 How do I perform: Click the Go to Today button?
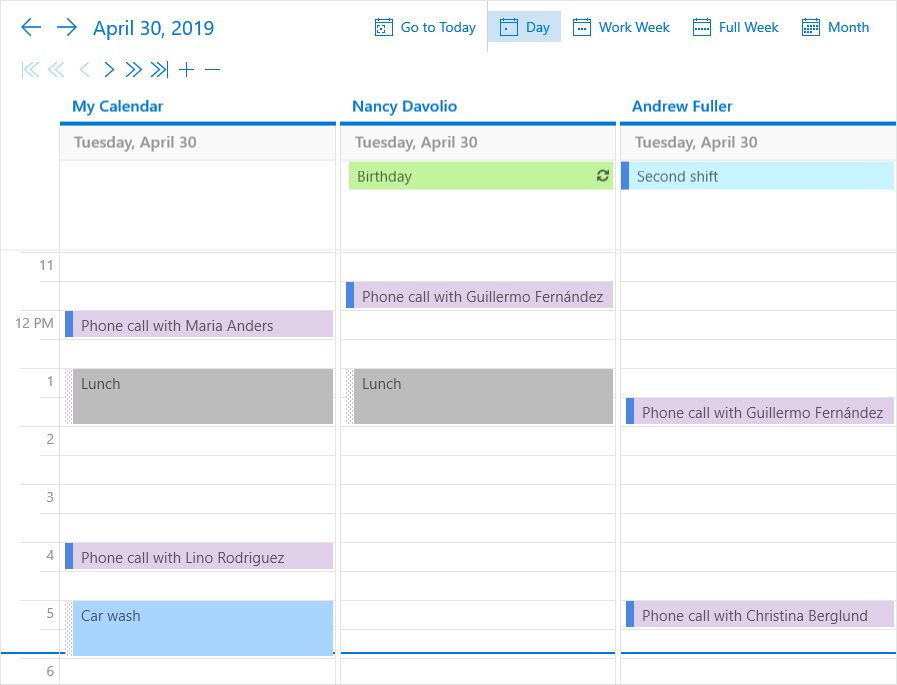[x=425, y=27]
